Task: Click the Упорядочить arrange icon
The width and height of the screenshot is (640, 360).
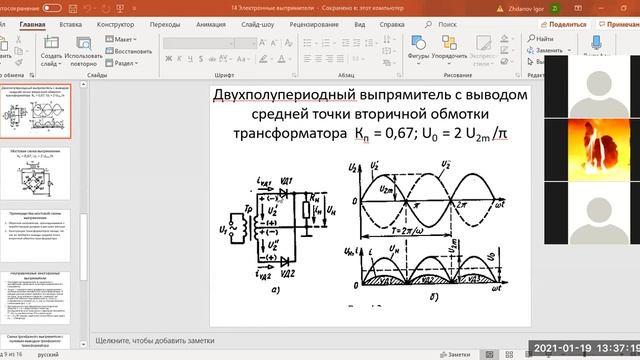Action: [x=449, y=42]
